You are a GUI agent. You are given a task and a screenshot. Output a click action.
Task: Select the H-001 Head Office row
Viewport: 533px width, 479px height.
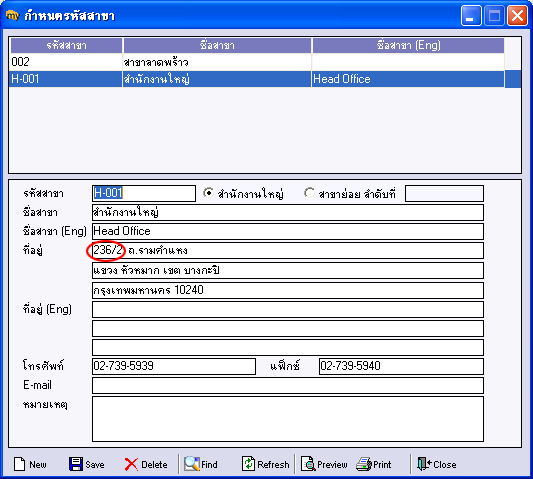[257, 79]
